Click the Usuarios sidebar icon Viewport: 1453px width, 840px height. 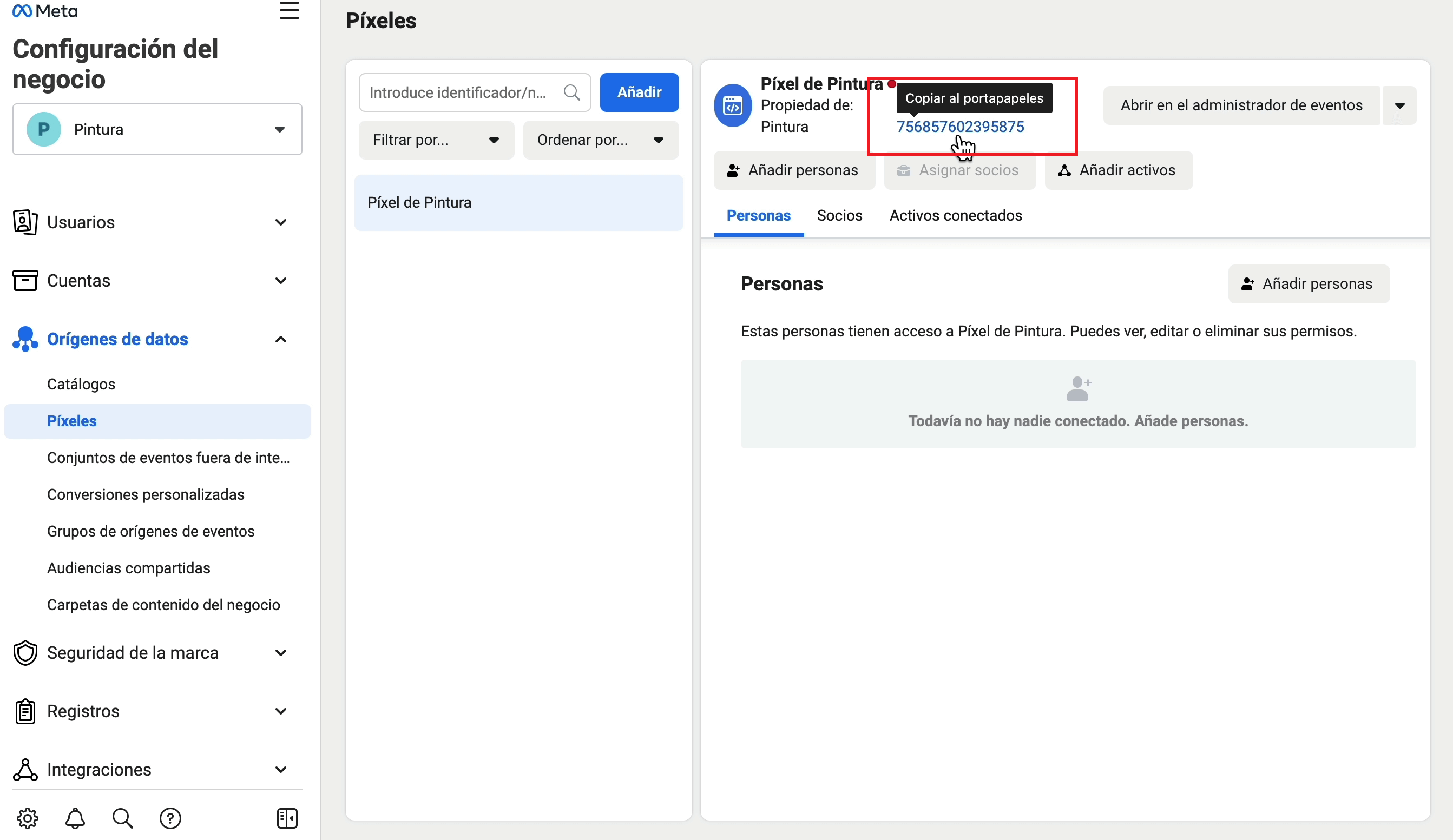coord(25,222)
